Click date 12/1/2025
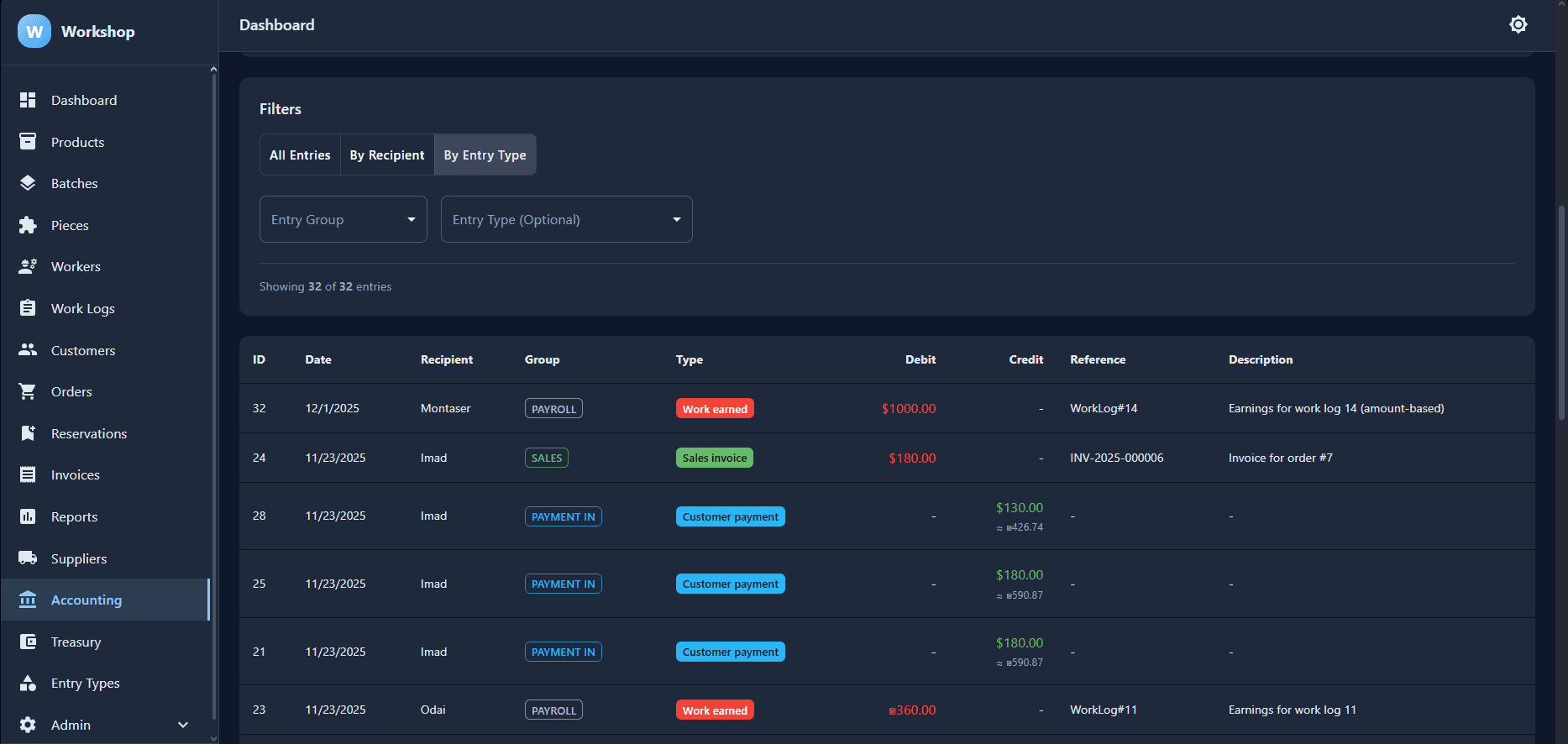1568x744 pixels. click(x=332, y=408)
